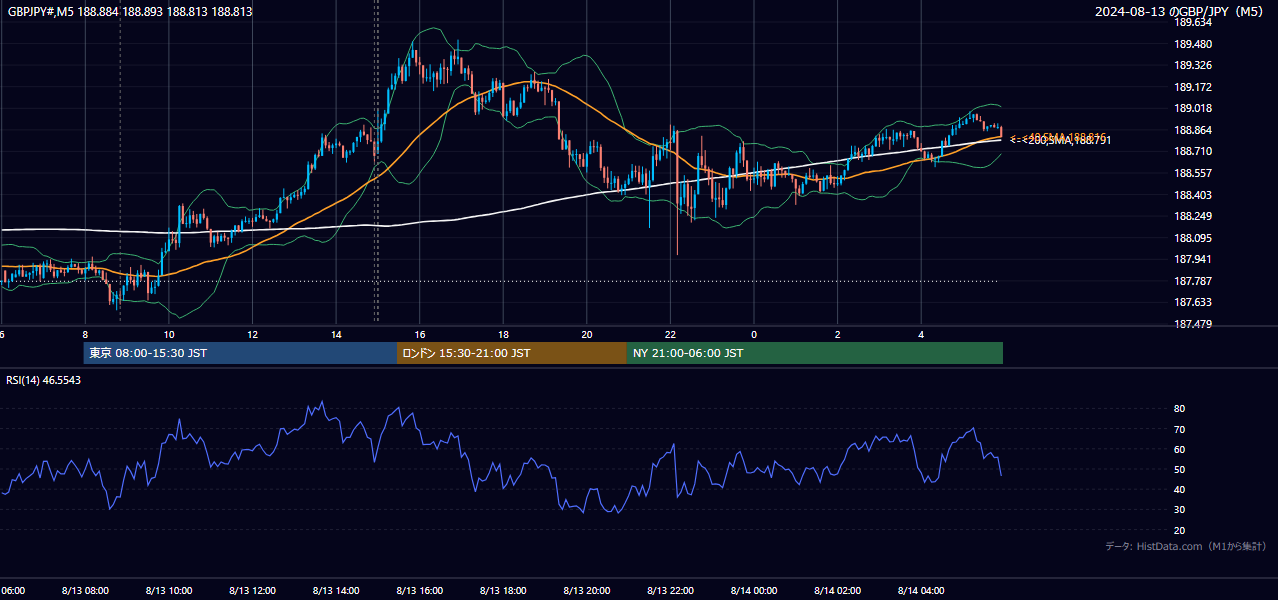The height and width of the screenshot is (600, 1278).
Task: Click RSI scale value 40
Action: (x=1179, y=489)
